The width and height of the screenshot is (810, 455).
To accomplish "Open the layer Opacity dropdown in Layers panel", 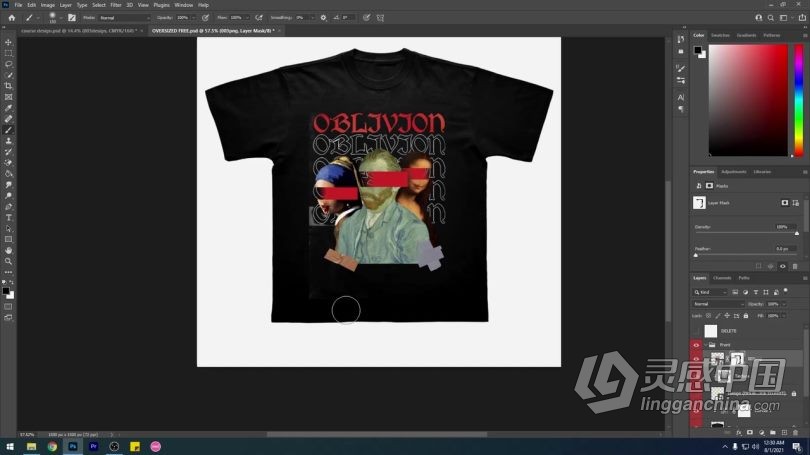I will (784, 304).
